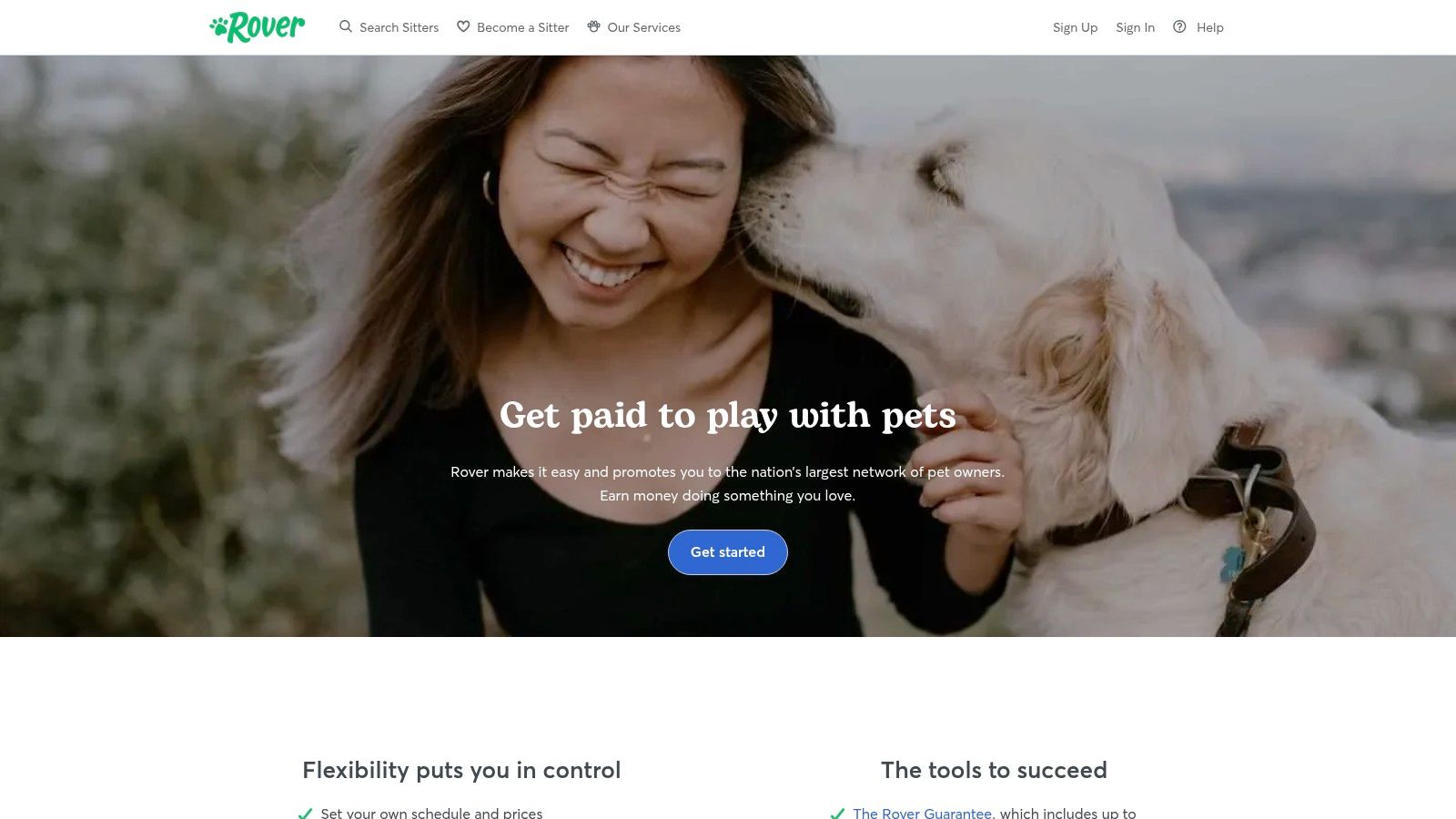Click the green checkmark beside Set your own schedule
The width and height of the screenshot is (1456, 819).
[x=305, y=814]
